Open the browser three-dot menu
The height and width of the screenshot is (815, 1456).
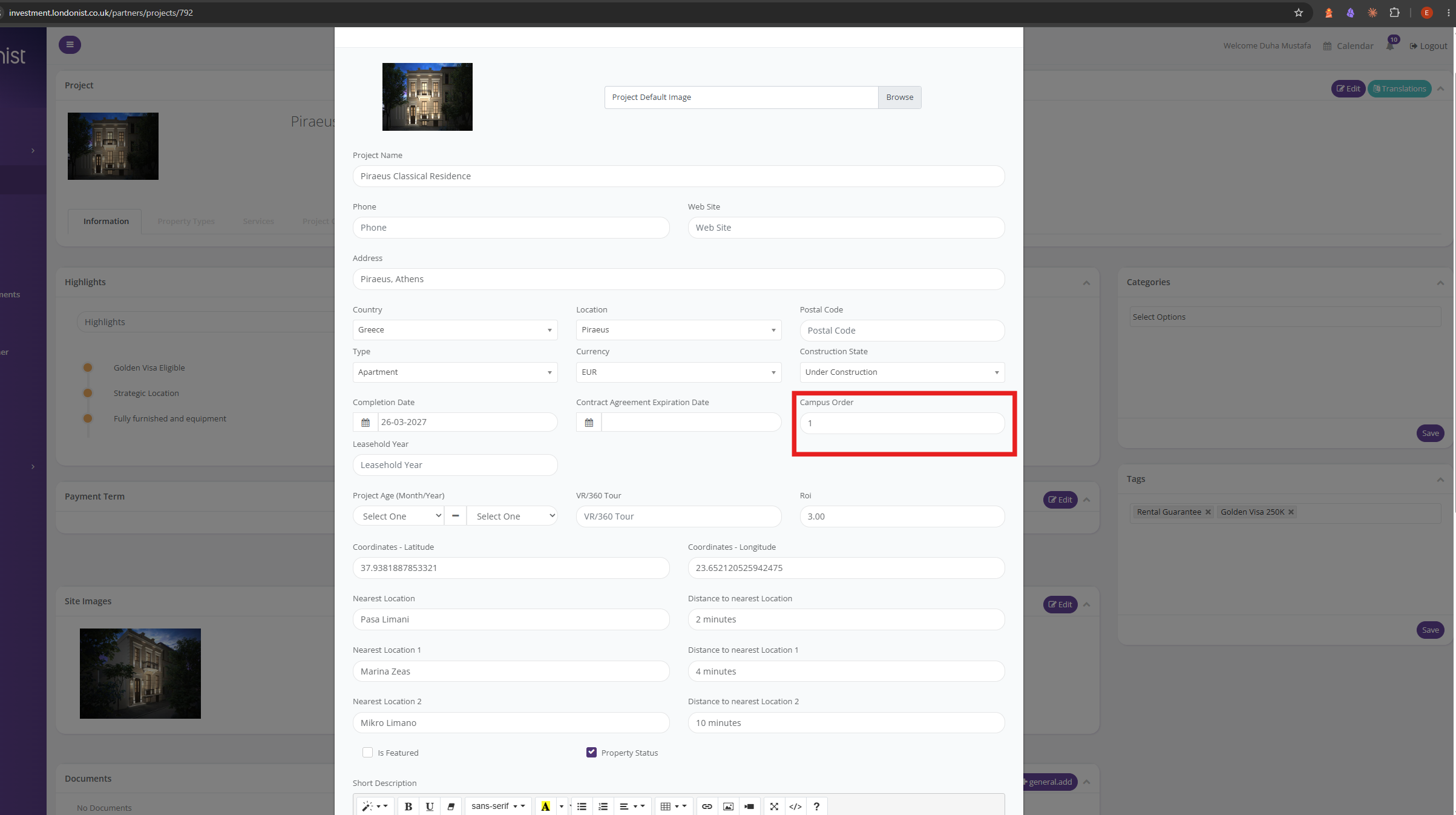[x=1449, y=13]
